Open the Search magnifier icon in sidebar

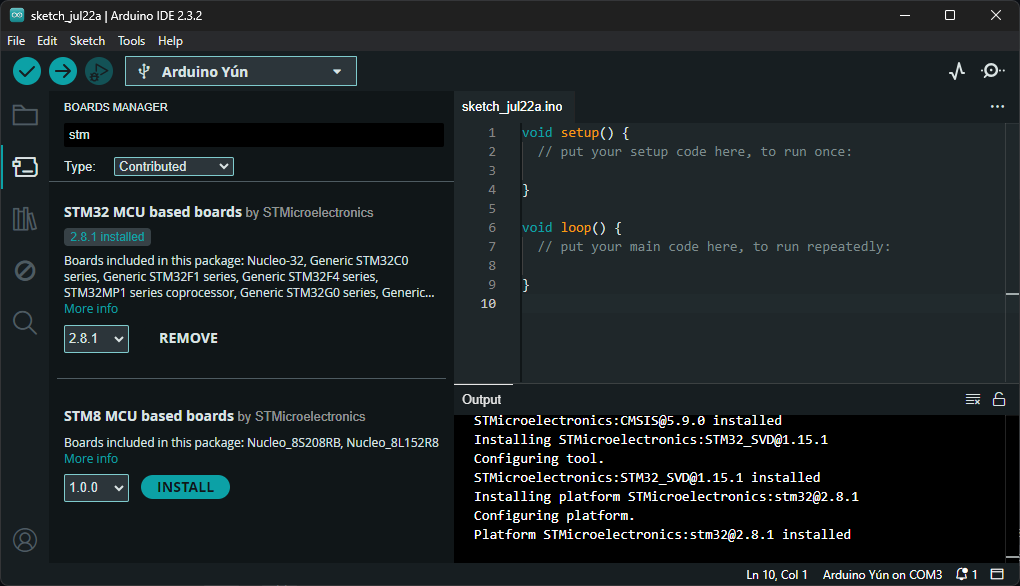coord(25,322)
